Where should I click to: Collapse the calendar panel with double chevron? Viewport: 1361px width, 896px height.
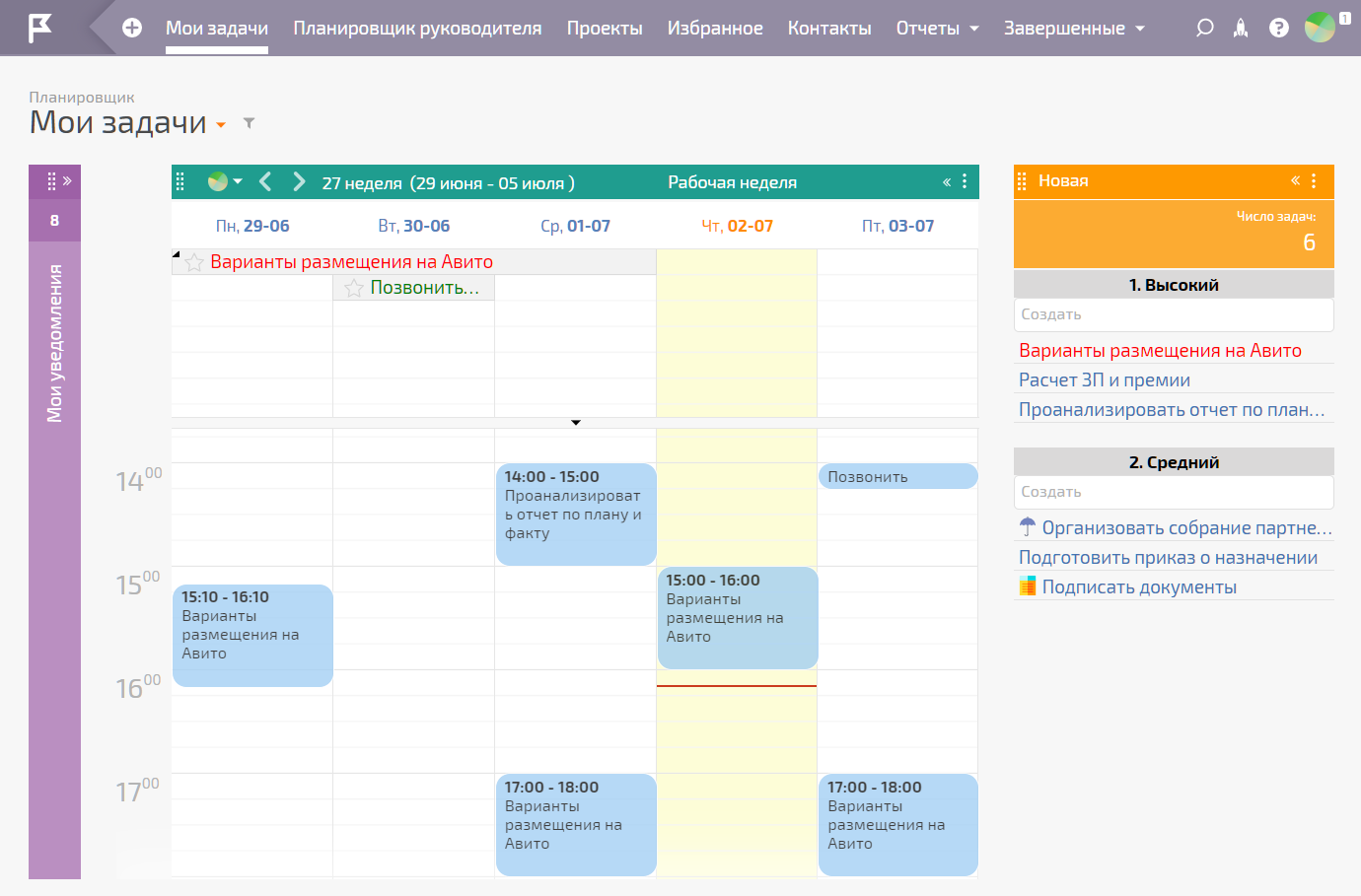click(x=947, y=181)
